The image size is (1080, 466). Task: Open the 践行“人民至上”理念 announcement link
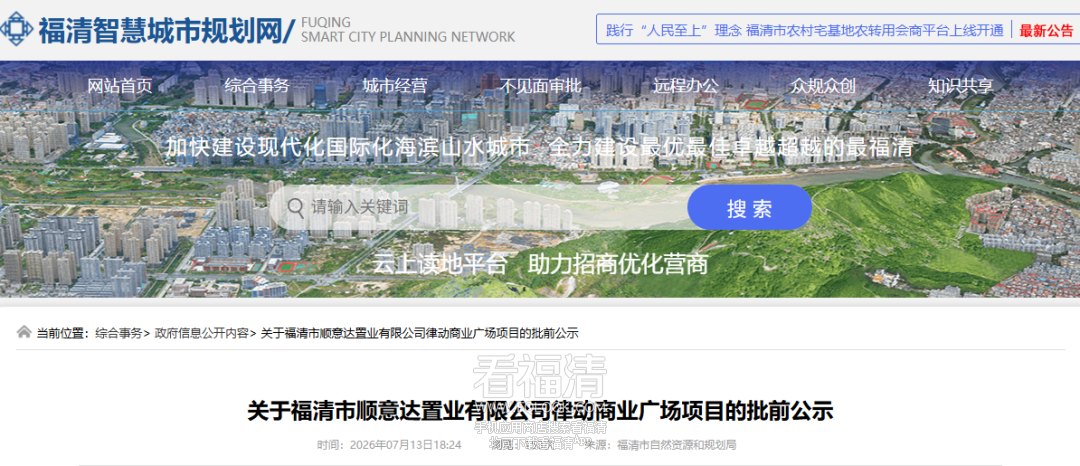pos(804,30)
